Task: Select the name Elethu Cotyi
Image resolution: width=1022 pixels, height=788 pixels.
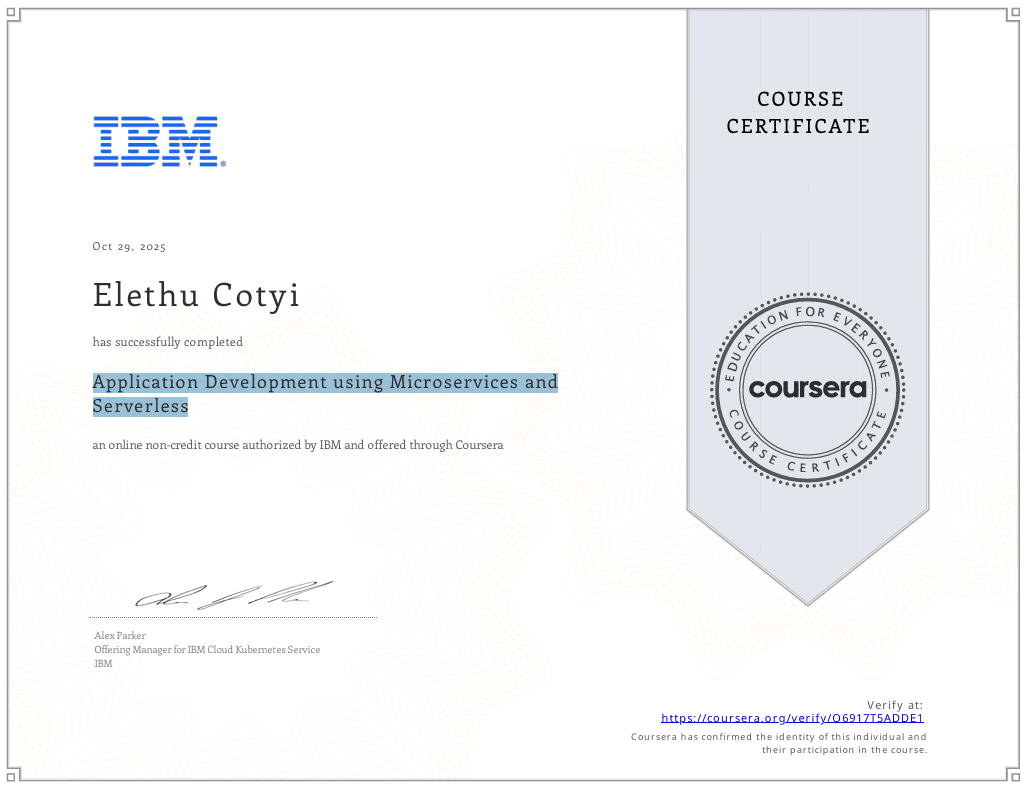Action: 196,295
